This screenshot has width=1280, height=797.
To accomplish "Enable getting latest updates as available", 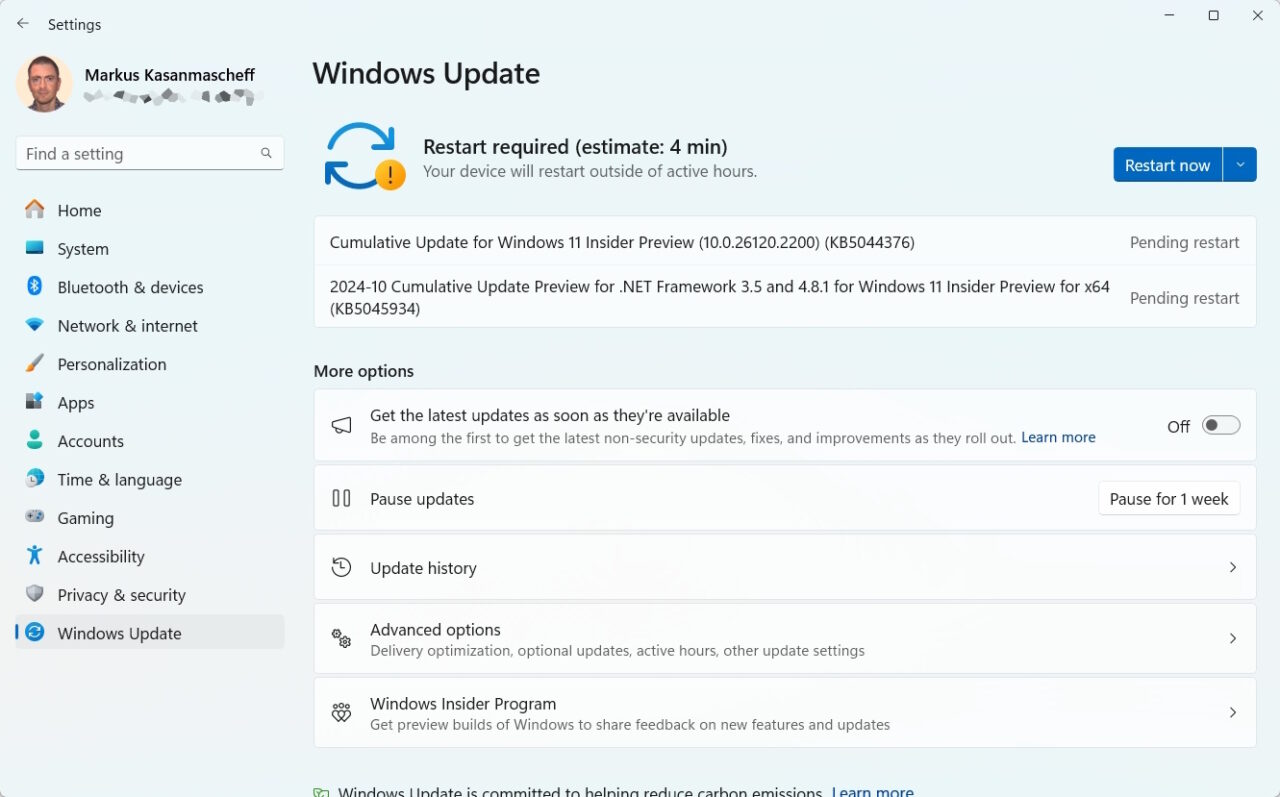I will [x=1220, y=425].
